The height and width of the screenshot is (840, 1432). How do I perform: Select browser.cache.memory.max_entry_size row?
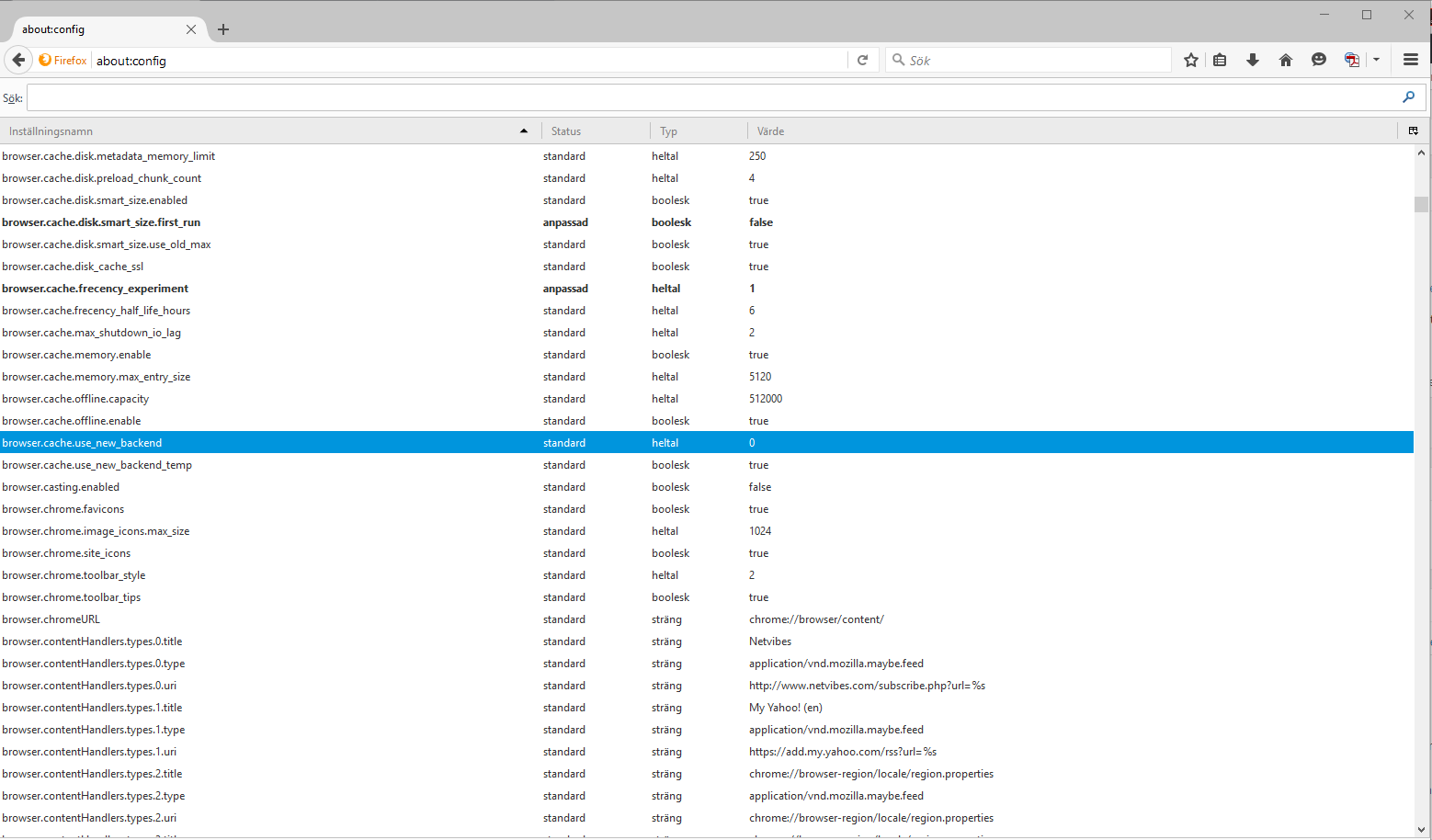click(707, 377)
